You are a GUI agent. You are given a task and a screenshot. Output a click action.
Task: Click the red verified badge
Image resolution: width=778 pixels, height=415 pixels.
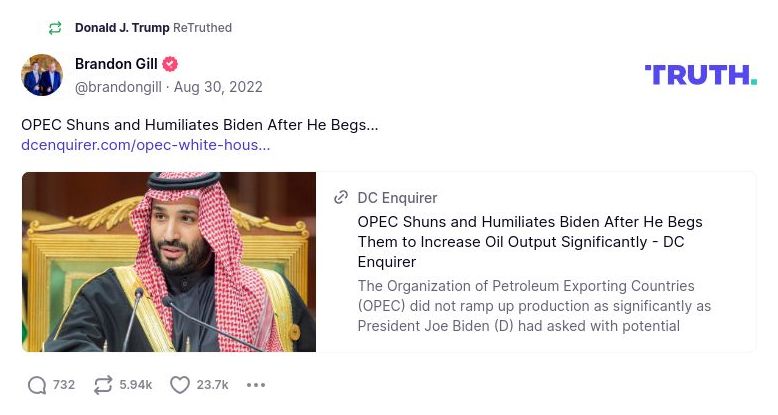[171, 64]
